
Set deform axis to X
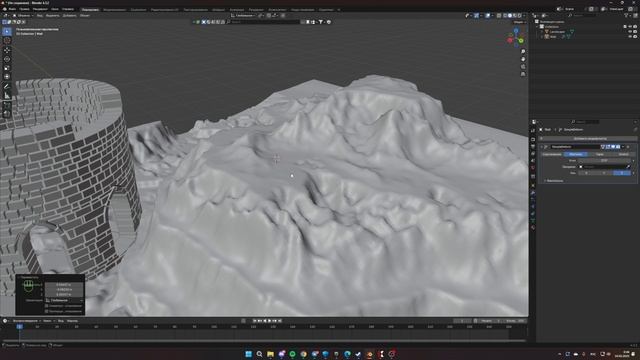click(586, 173)
